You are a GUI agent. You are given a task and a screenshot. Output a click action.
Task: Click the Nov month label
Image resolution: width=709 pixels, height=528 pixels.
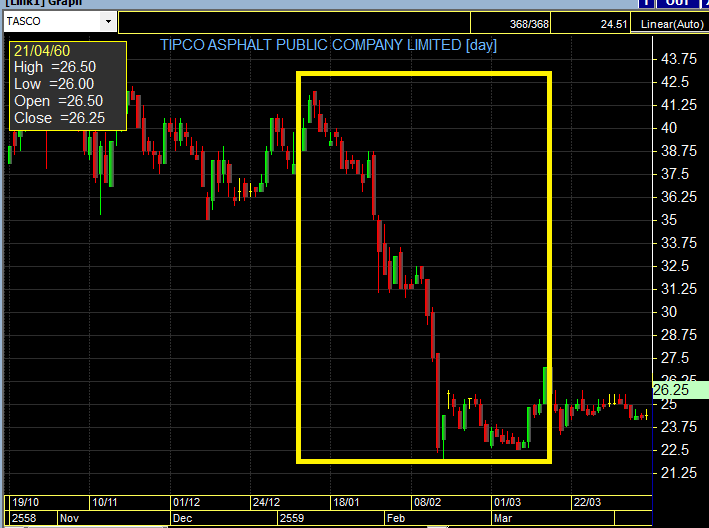point(69,518)
